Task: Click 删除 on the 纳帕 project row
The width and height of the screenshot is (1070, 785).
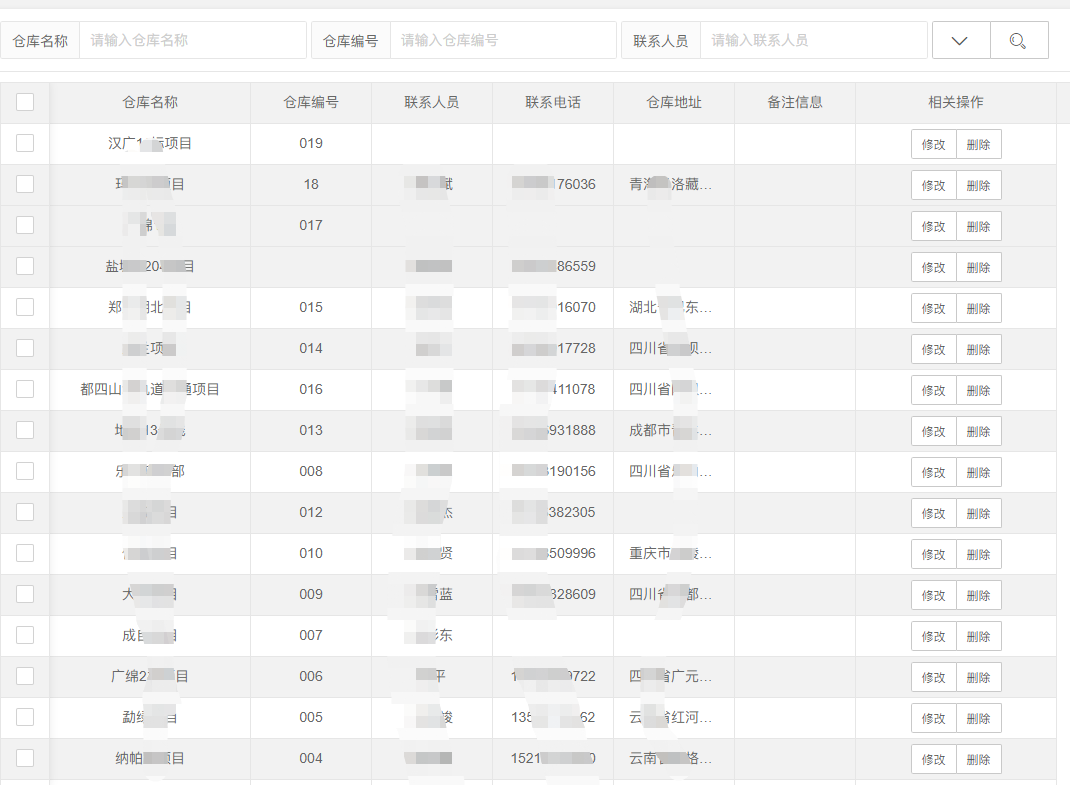Action: (x=978, y=758)
